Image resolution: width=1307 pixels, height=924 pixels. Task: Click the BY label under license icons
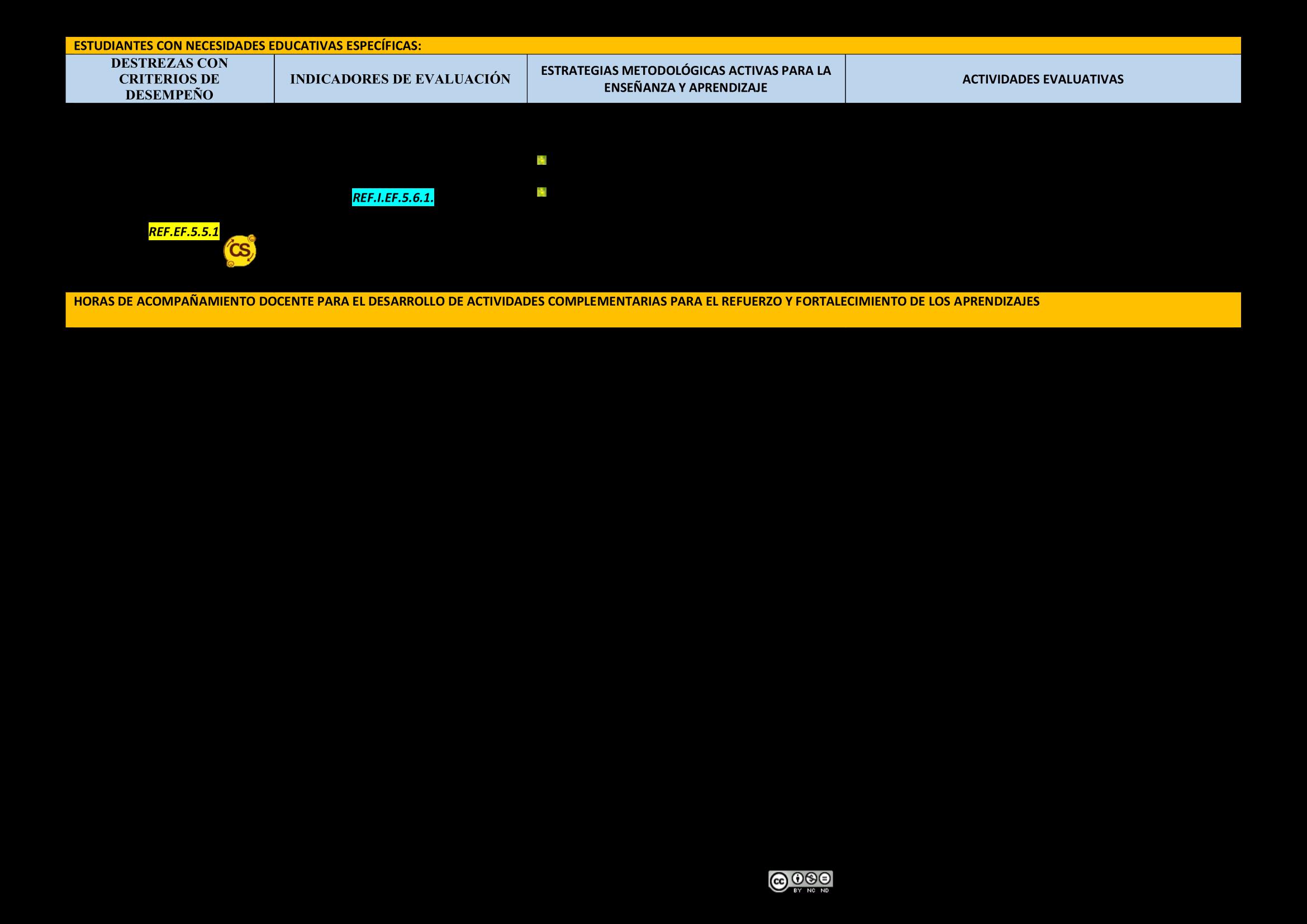pos(797,890)
